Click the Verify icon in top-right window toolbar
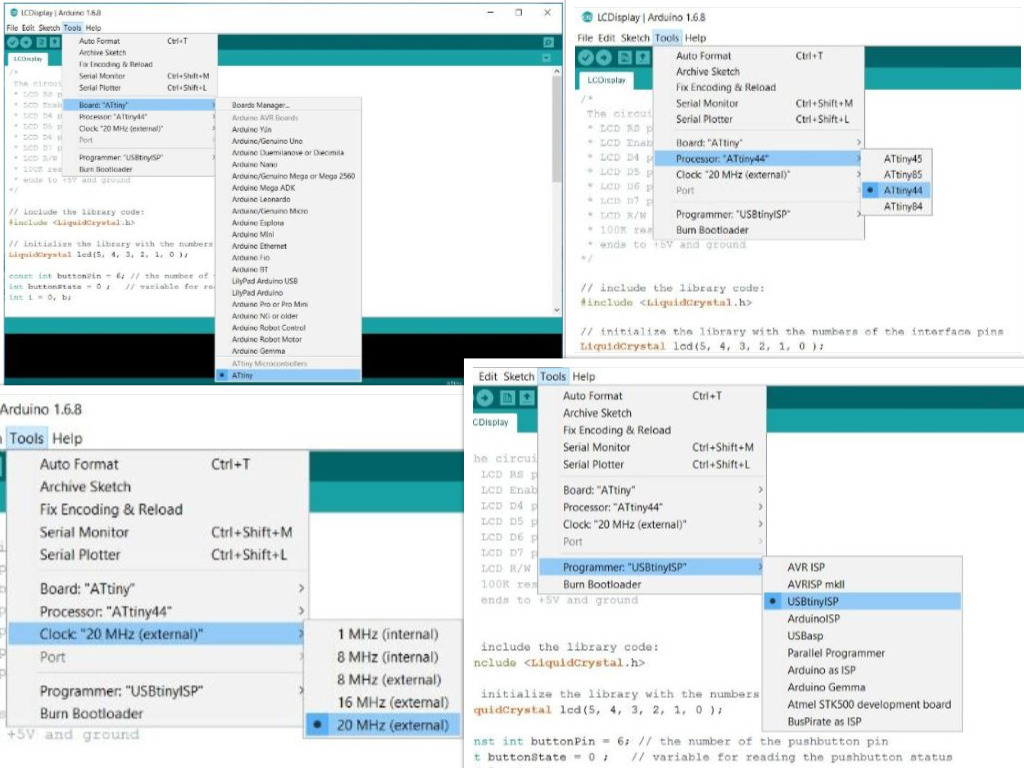Viewport: 1024px width, 768px height. (x=586, y=57)
